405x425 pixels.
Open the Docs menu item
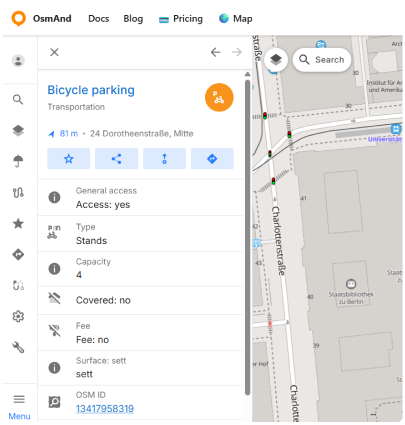[x=99, y=19]
